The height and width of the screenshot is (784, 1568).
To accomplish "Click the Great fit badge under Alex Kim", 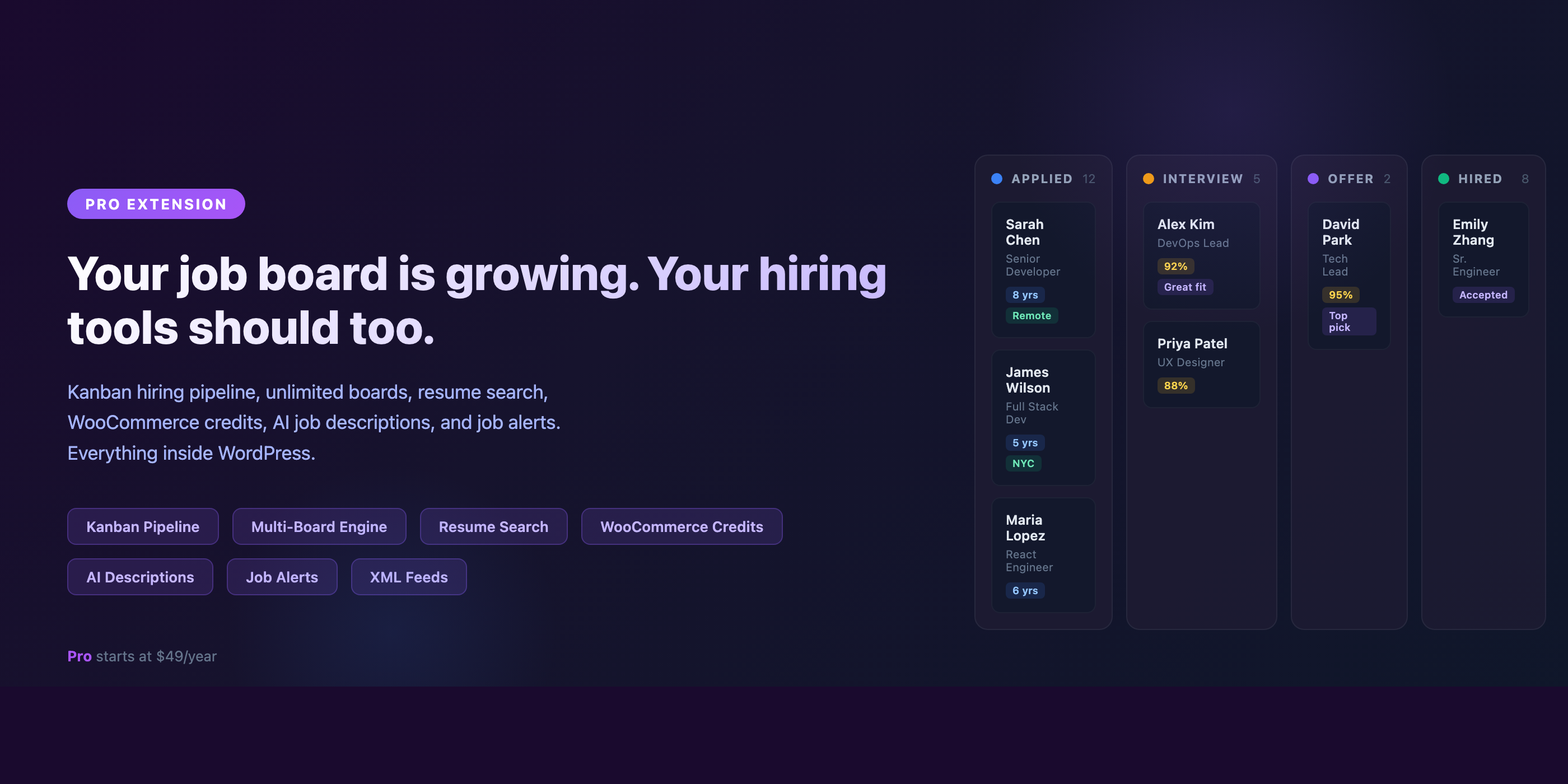I will coord(1185,287).
